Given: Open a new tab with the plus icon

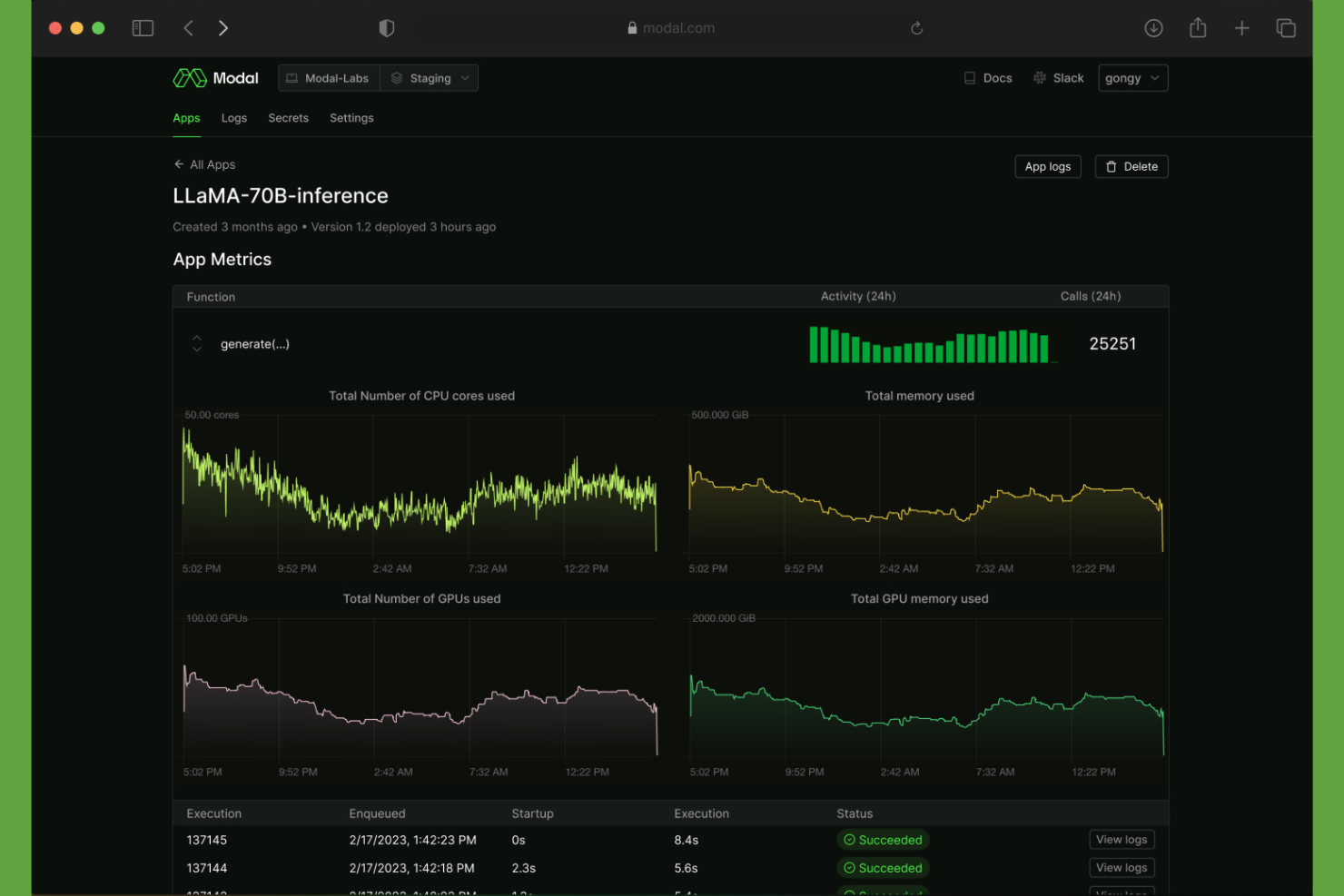Looking at the screenshot, I should click(x=1241, y=28).
